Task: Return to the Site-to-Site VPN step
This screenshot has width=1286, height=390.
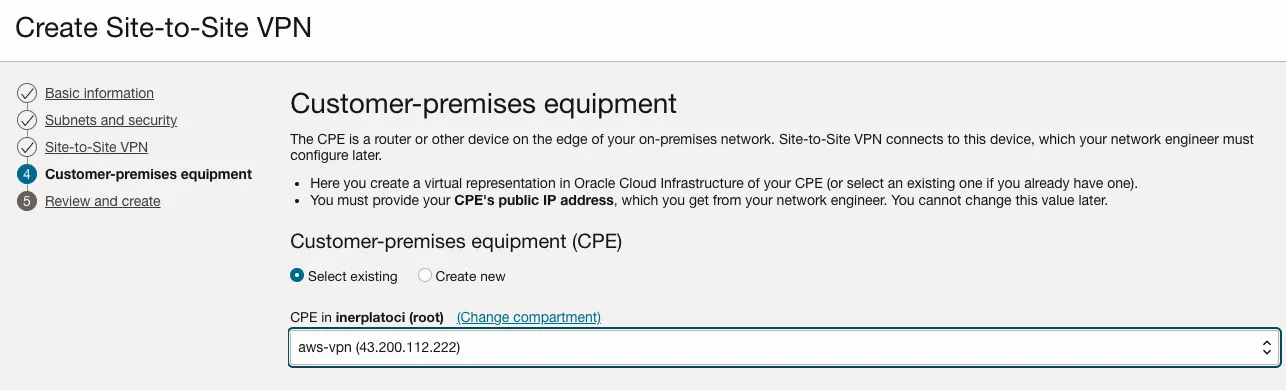Action: 96,147
